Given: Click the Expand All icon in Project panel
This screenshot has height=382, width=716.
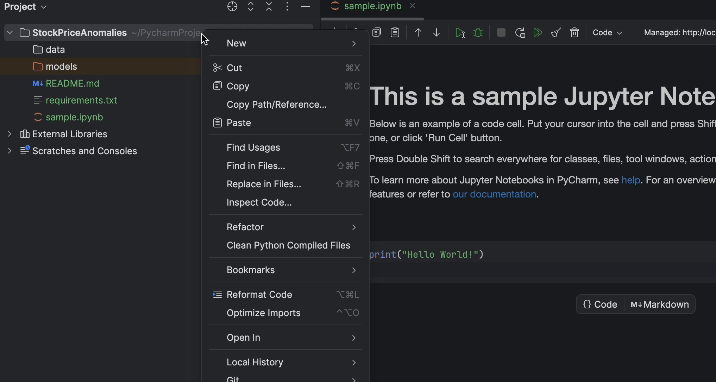Looking at the screenshot, I should pos(250,7).
